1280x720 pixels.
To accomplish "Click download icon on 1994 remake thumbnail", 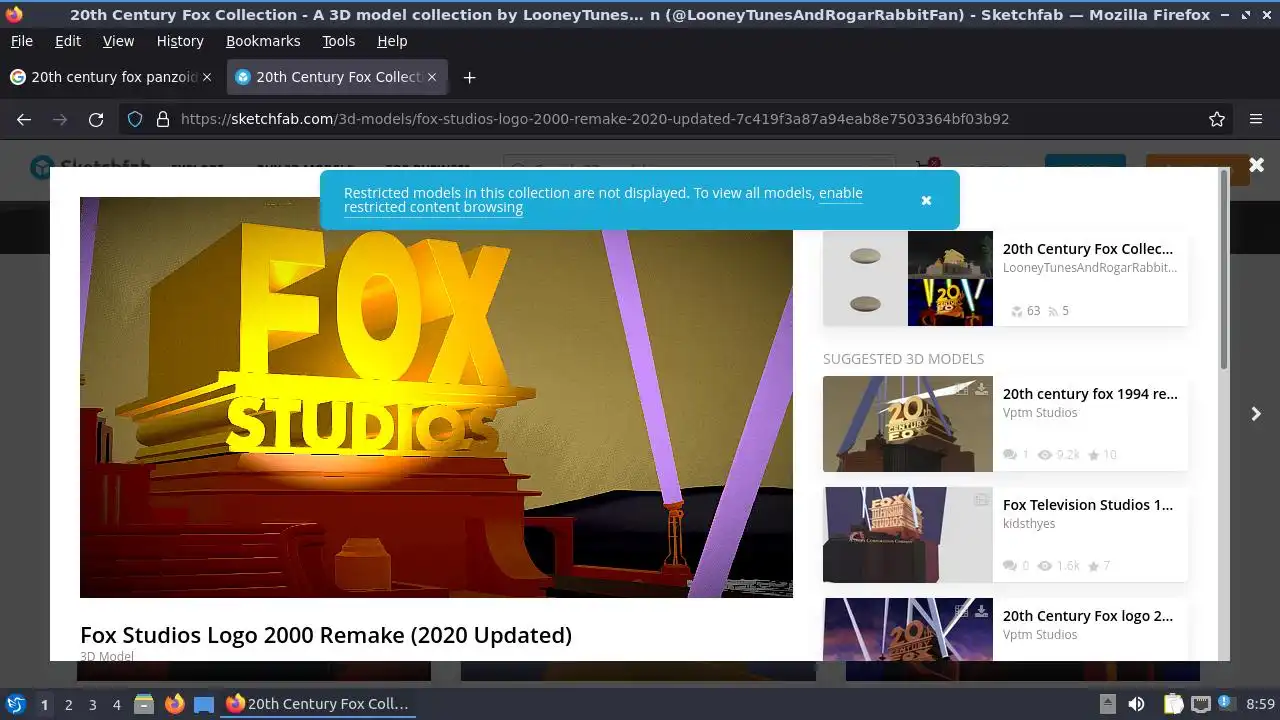I will coord(981,389).
